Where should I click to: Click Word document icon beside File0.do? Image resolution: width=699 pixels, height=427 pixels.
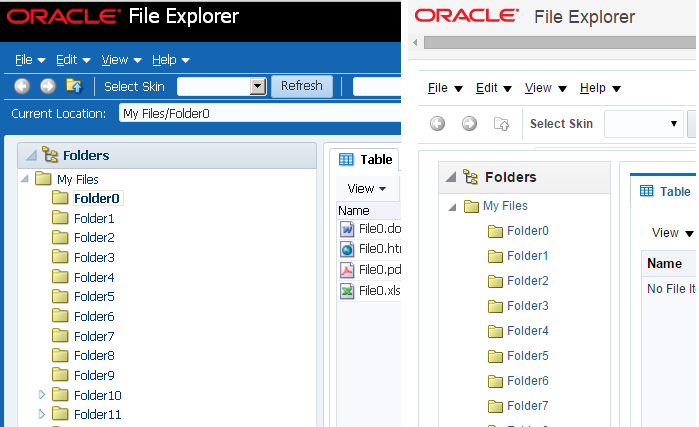click(x=347, y=229)
